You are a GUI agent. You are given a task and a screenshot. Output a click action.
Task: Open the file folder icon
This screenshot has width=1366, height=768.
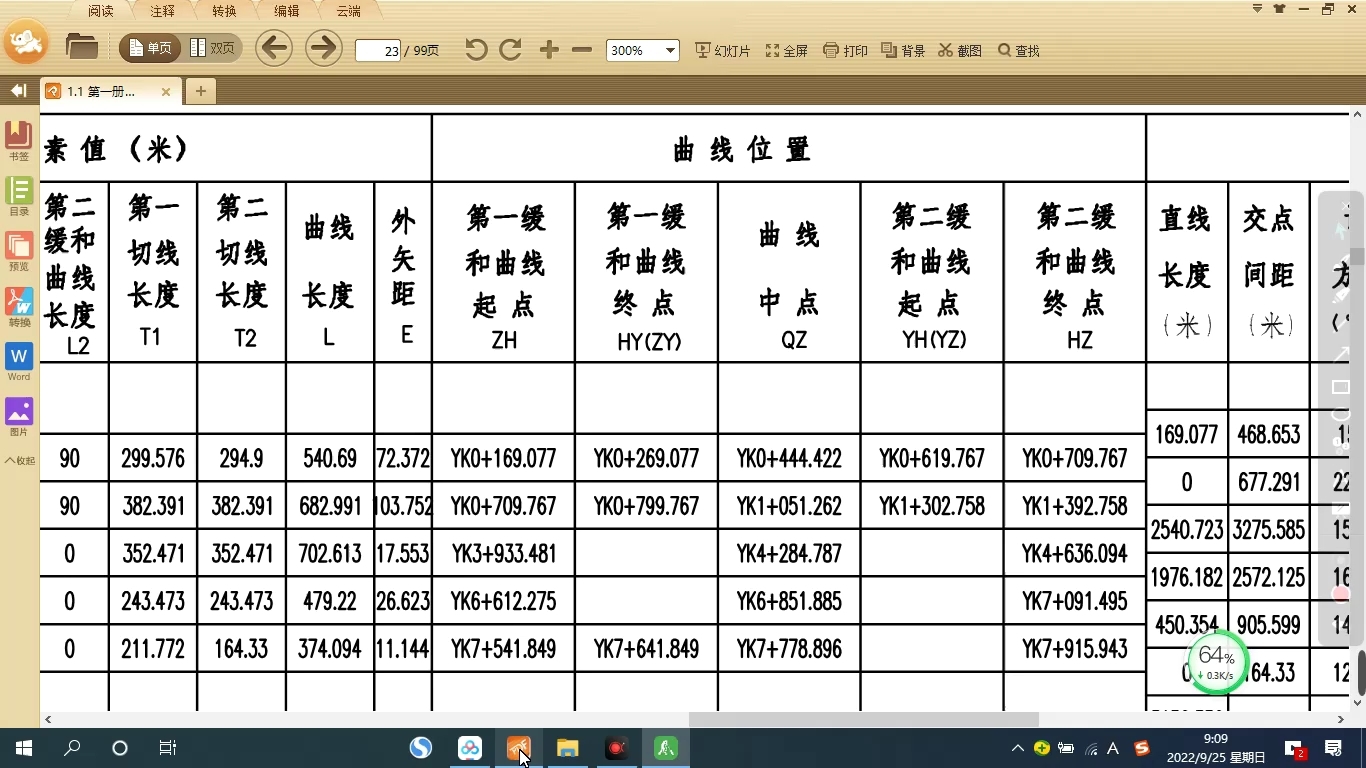[81, 48]
